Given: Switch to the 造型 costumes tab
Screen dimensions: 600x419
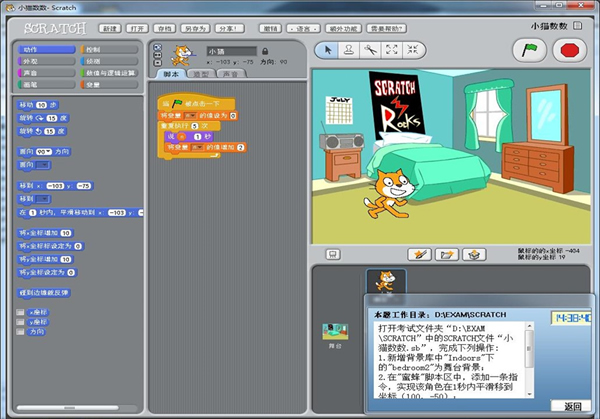Looking at the screenshot, I should pyautogui.click(x=201, y=74).
